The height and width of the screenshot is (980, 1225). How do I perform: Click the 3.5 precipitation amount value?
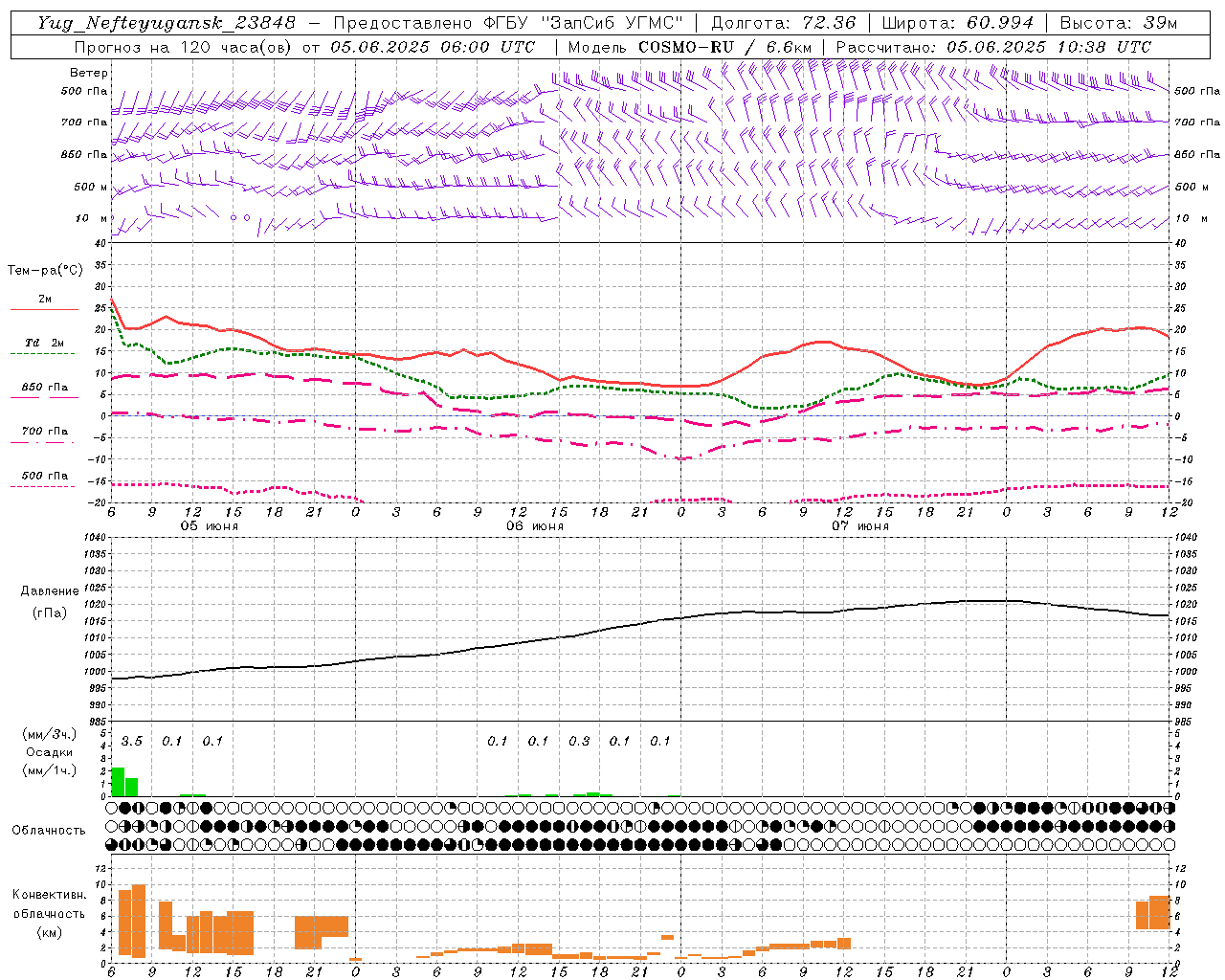coord(132,741)
